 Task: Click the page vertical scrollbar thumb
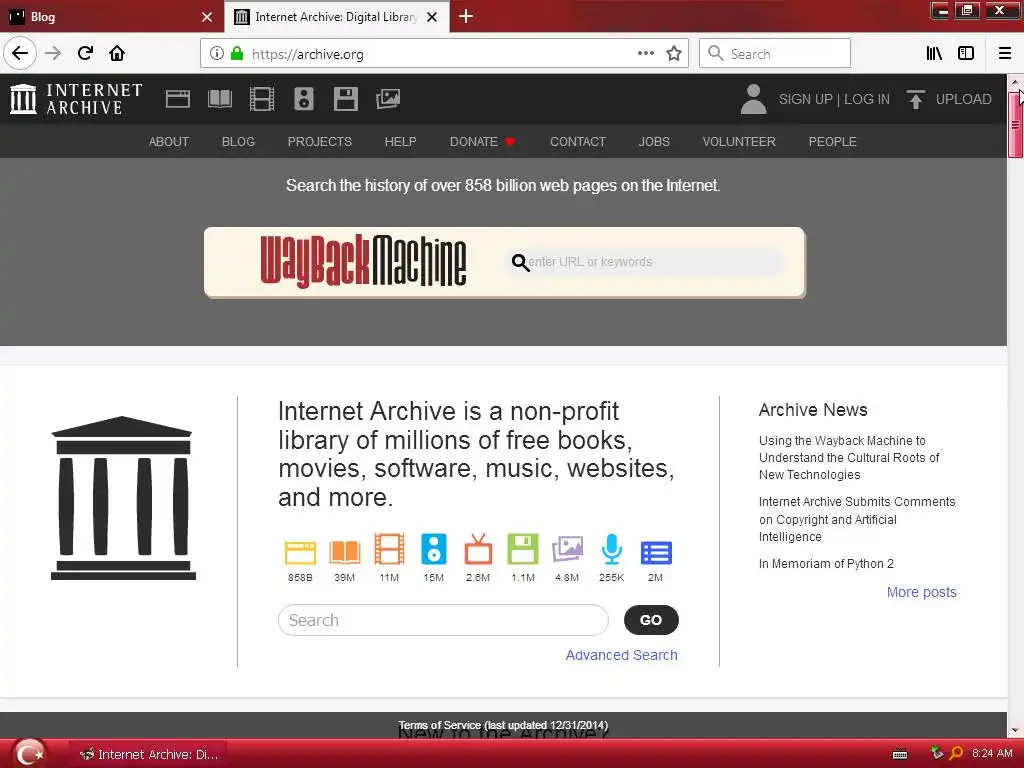point(1015,124)
